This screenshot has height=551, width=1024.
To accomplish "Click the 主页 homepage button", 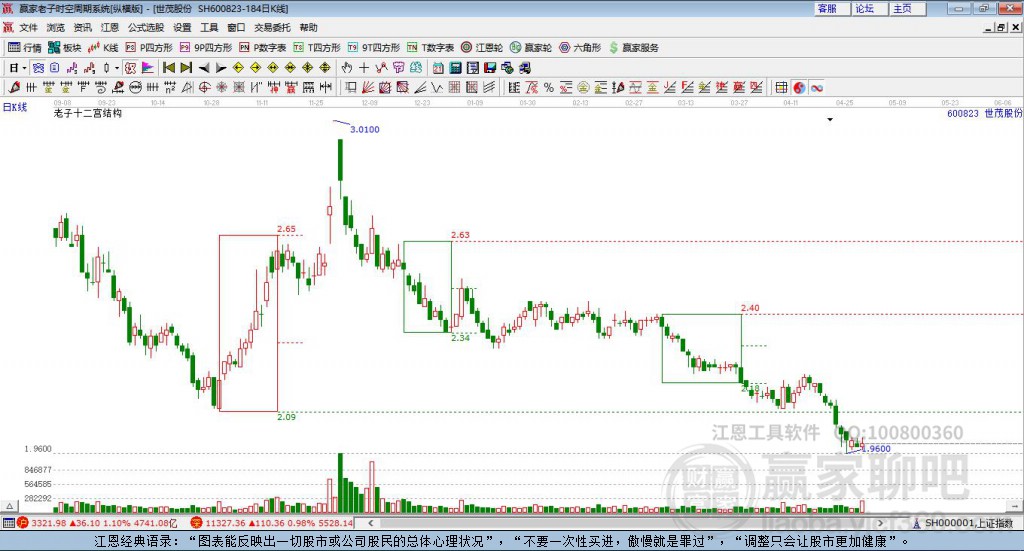I will tap(907, 8).
